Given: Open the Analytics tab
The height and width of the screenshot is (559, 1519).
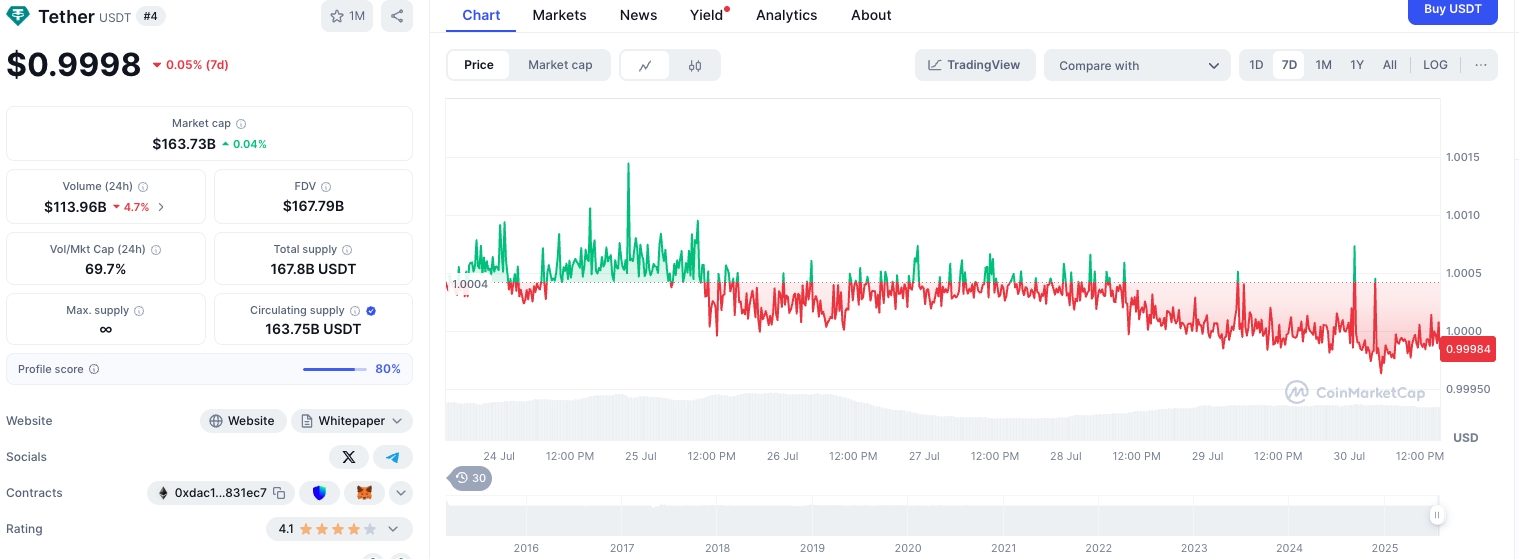Looking at the screenshot, I should [786, 15].
